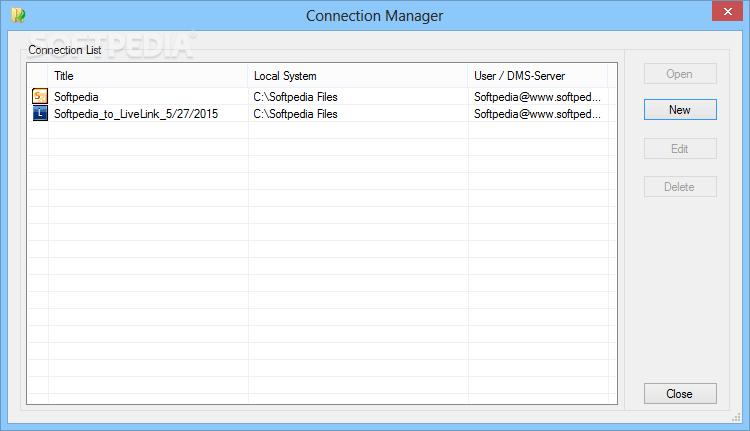Click the disabled Delete button
Image resolution: width=750 pixels, height=431 pixels.
pos(680,187)
